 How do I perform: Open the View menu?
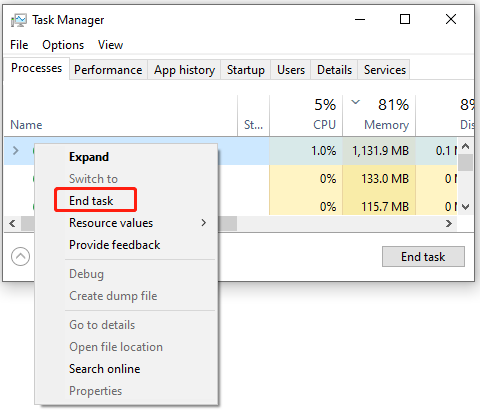[110, 45]
